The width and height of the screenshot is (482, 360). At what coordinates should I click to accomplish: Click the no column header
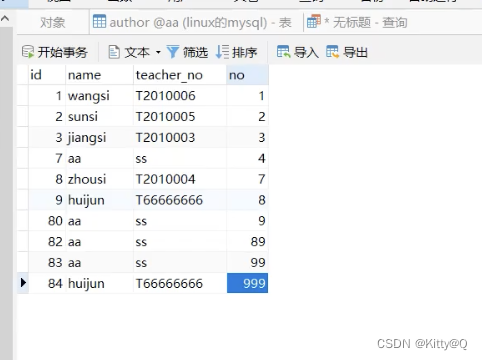[247, 75]
